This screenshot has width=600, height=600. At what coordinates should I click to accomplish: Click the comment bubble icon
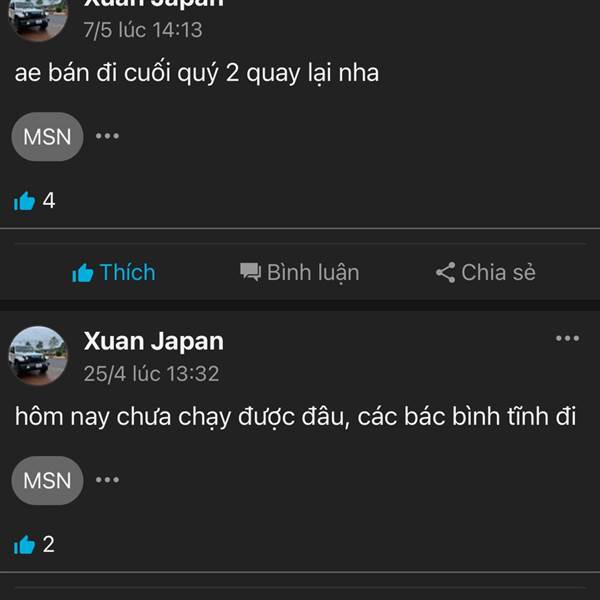[250, 272]
